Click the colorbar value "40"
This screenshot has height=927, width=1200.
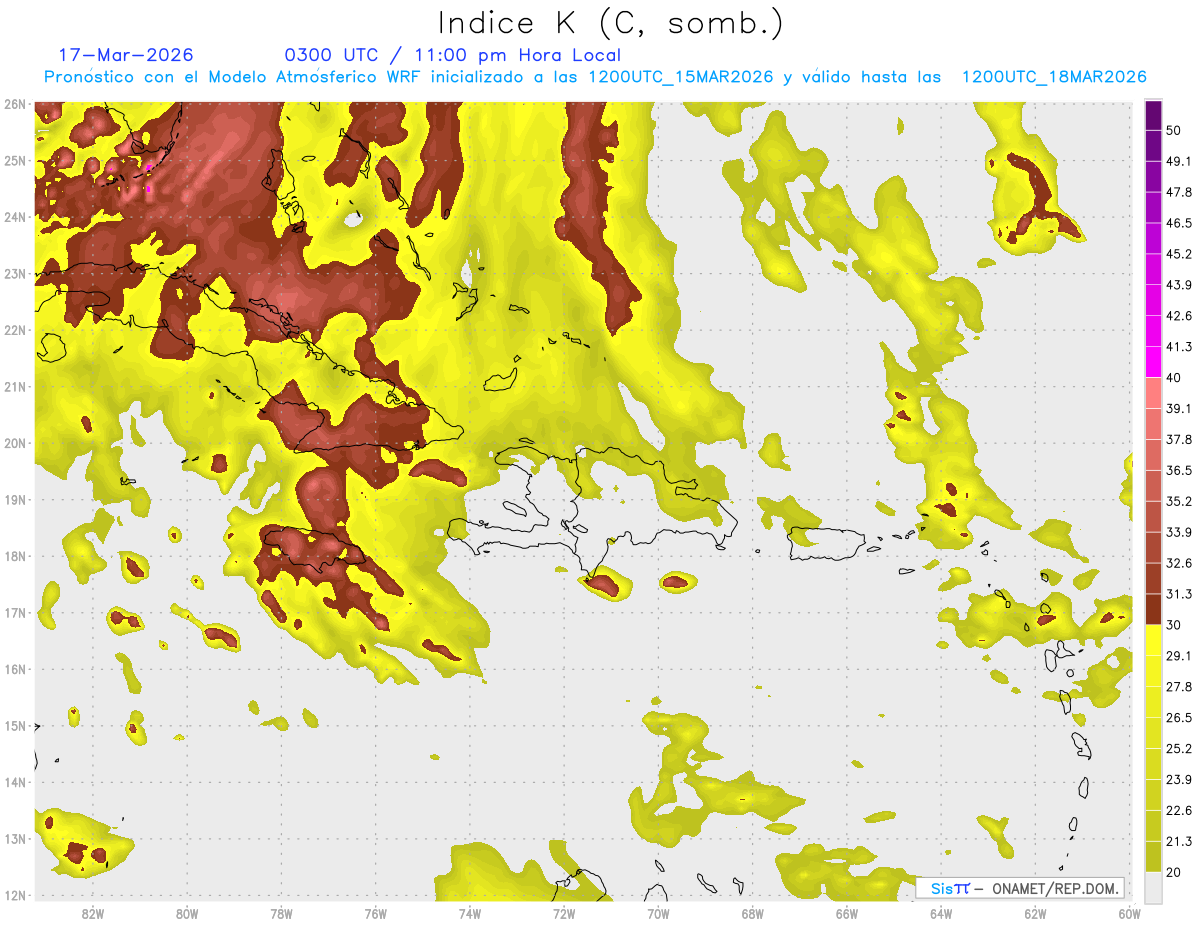1174,377
